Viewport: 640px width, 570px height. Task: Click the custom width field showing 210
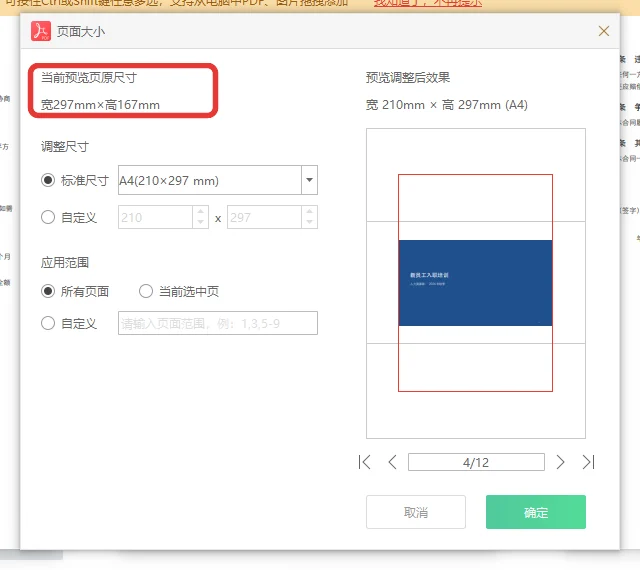[x=156, y=217]
